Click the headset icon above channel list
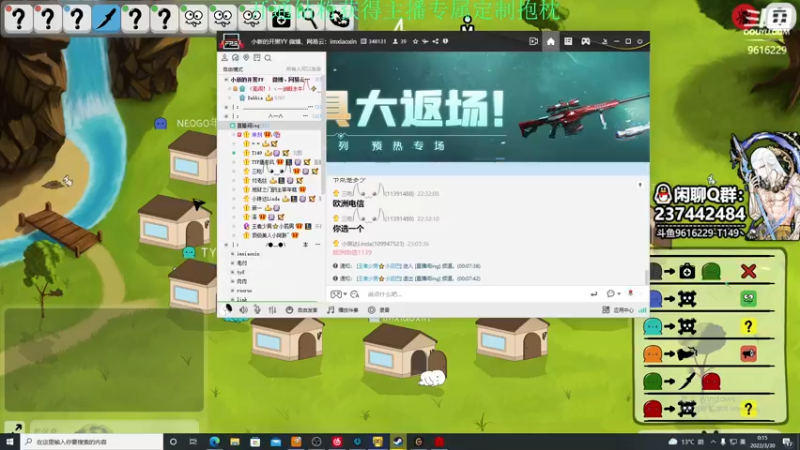This screenshot has height=450, width=800. click(235, 58)
